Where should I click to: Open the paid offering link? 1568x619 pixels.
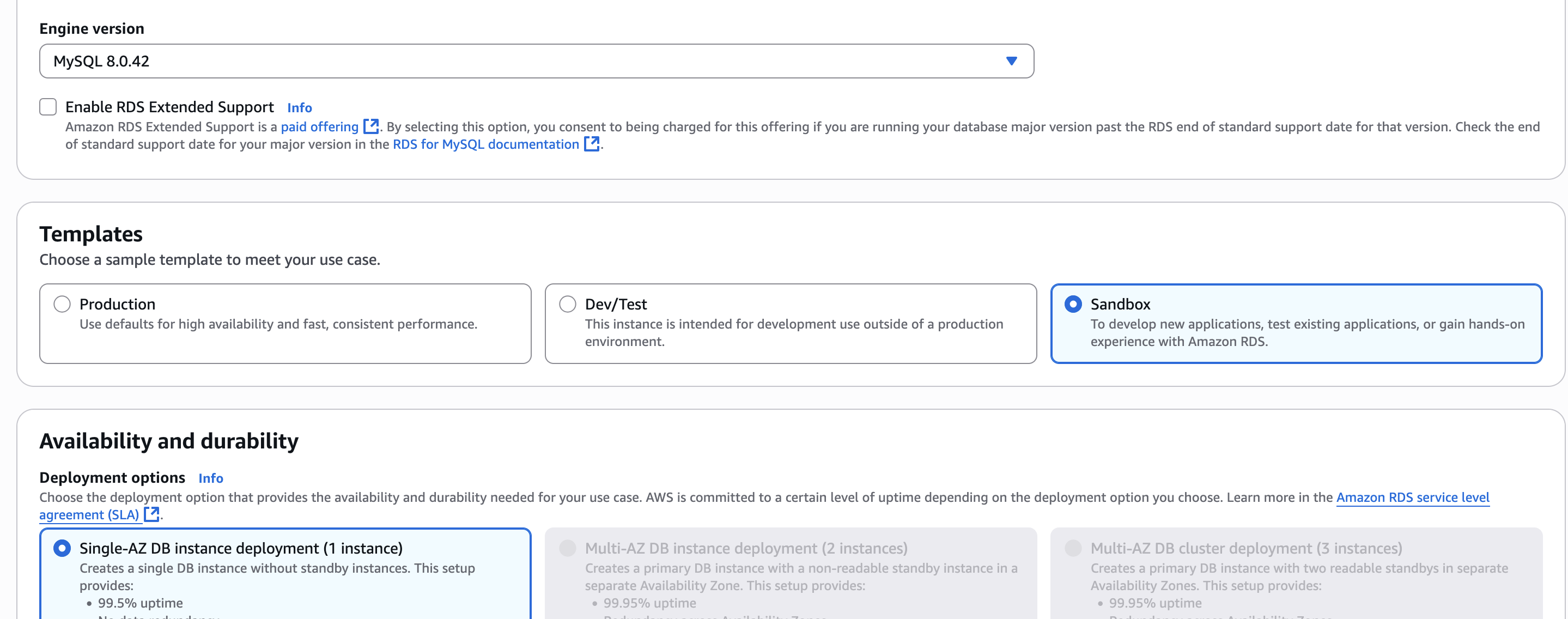coord(319,126)
